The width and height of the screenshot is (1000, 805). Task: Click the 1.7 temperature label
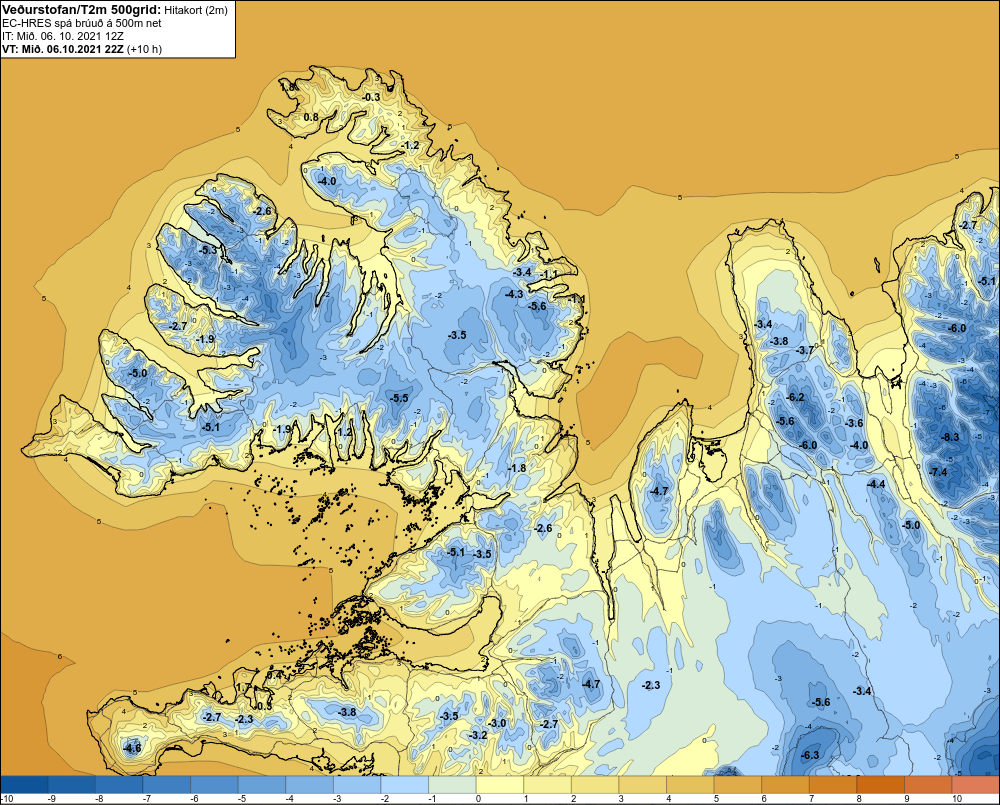coord(243,687)
